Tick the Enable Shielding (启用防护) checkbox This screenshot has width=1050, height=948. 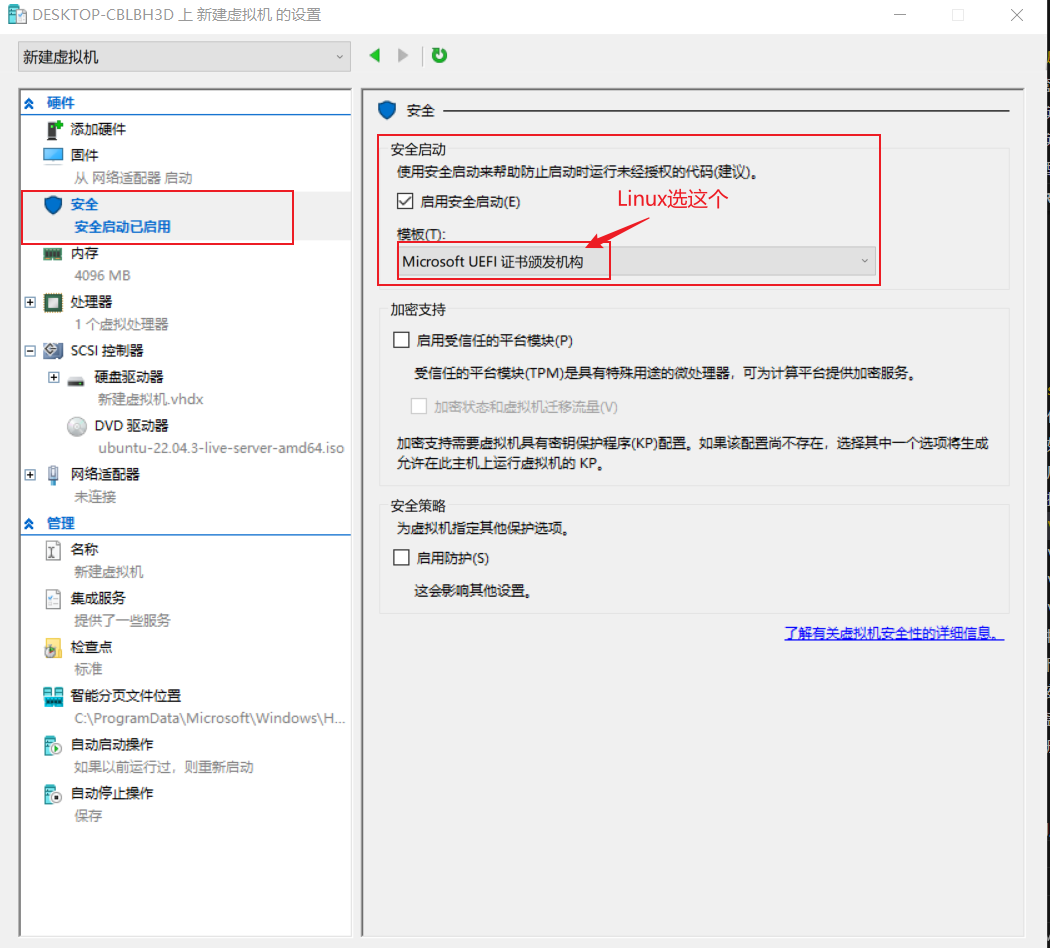click(402, 558)
